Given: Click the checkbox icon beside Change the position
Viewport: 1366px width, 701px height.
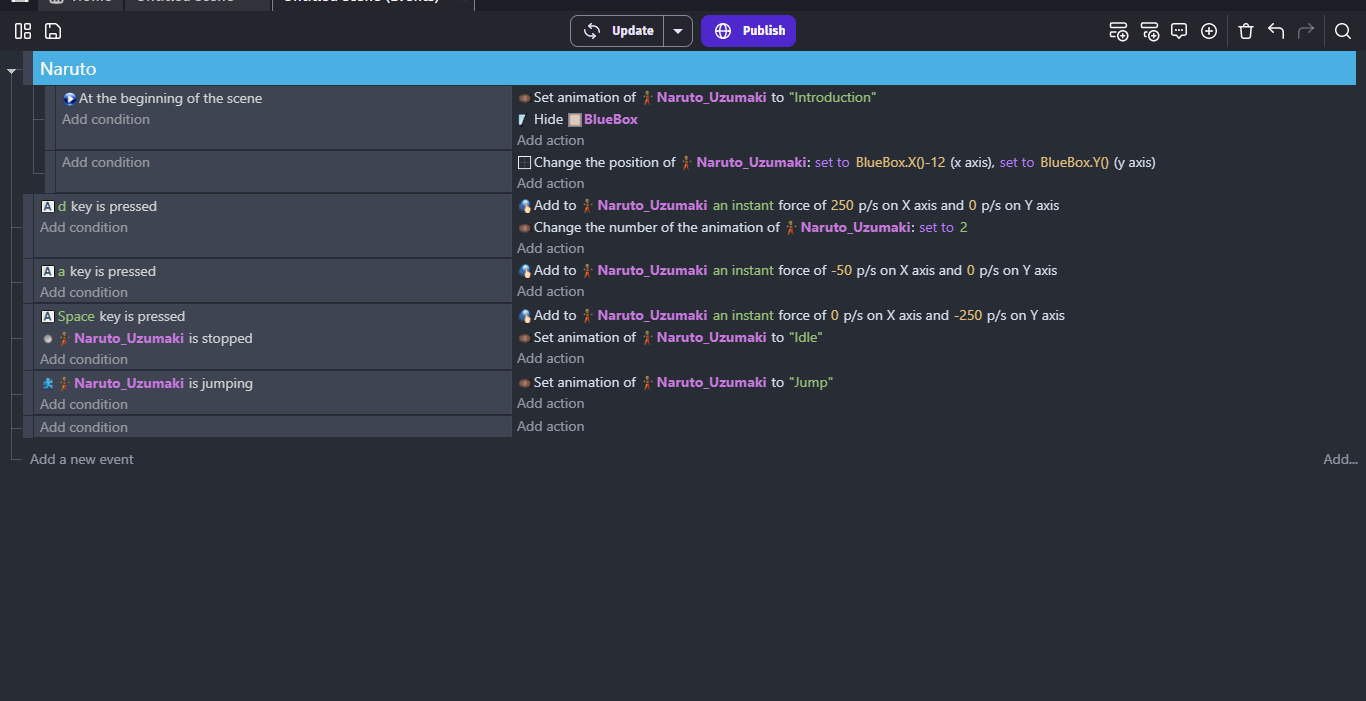Looking at the screenshot, I should [x=524, y=162].
